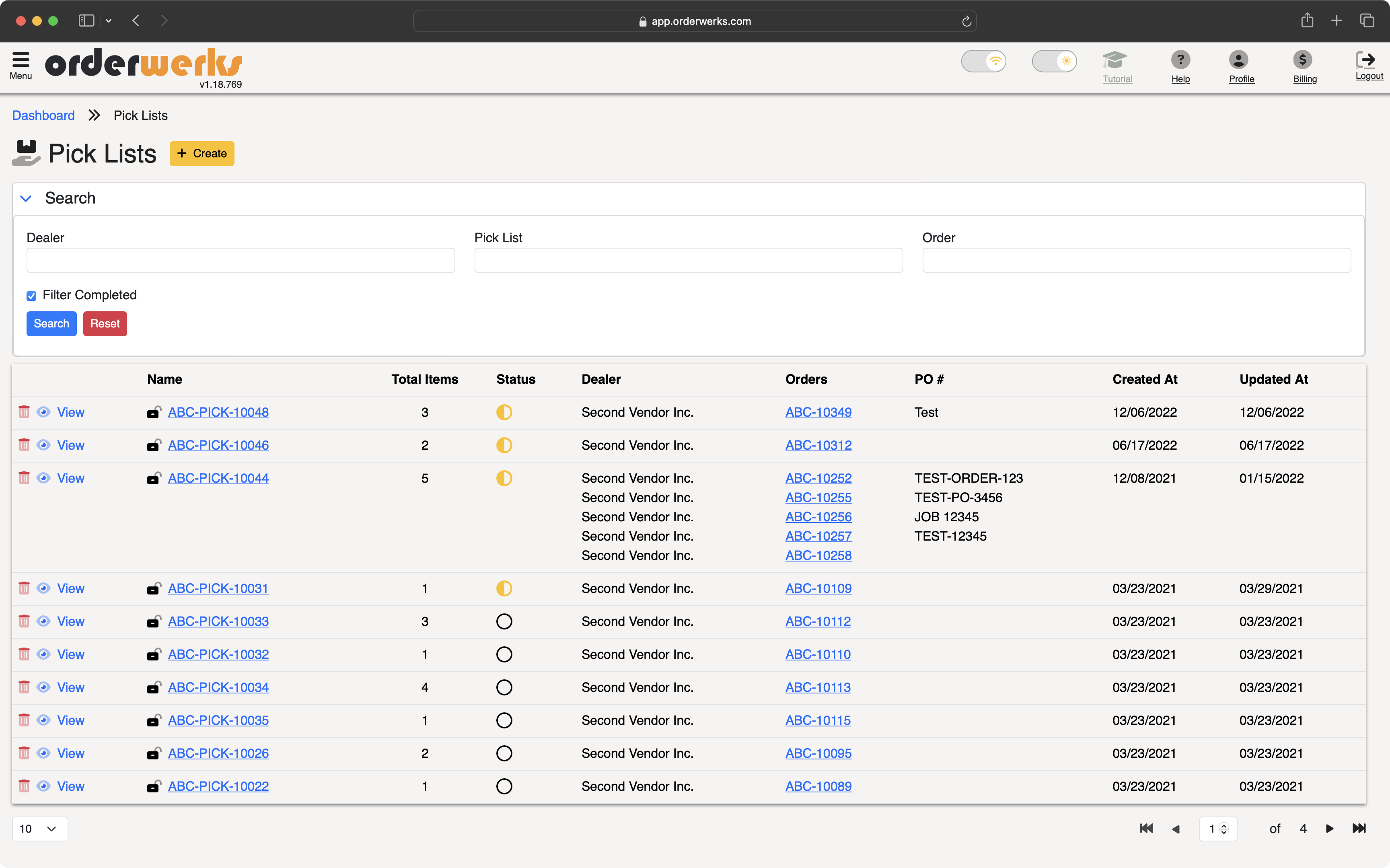Click half-filled status icon for ABC-PICK-10046
The height and width of the screenshot is (868, 1390).
click(504, 445)
